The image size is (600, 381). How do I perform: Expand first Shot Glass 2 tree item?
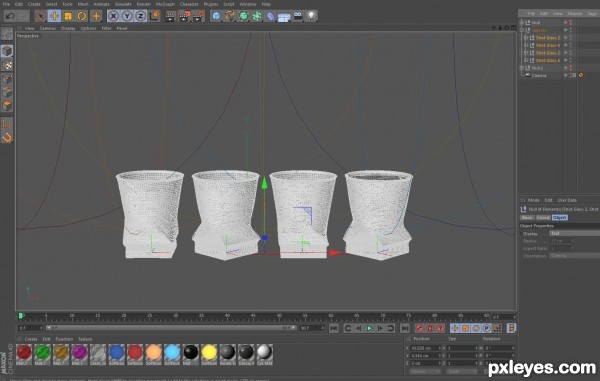click(526, 37)
